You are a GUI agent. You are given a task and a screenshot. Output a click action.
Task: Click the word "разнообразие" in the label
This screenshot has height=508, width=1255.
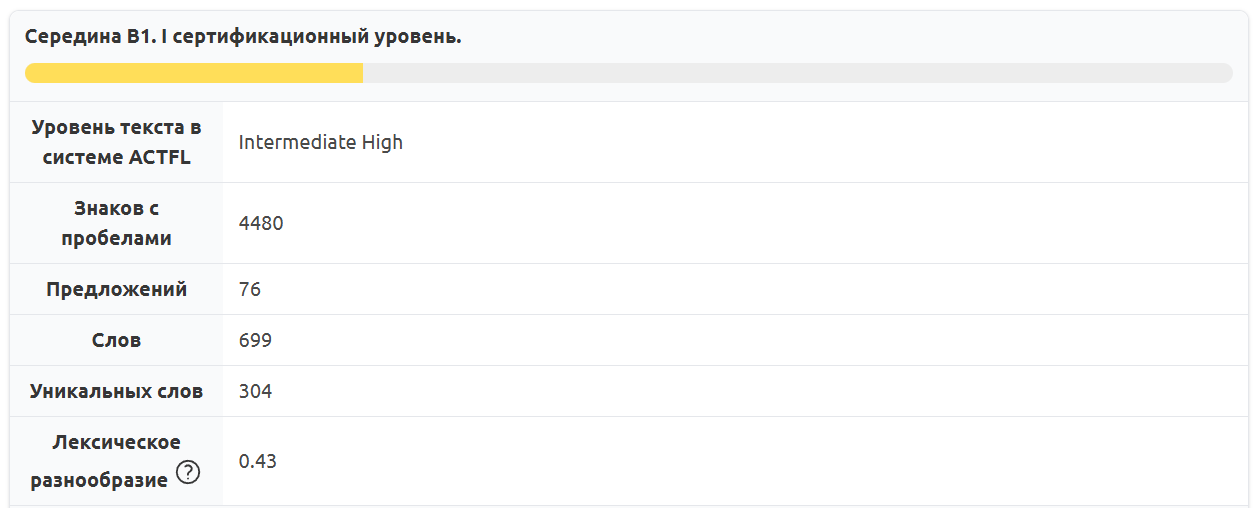[x=99, y=480]
